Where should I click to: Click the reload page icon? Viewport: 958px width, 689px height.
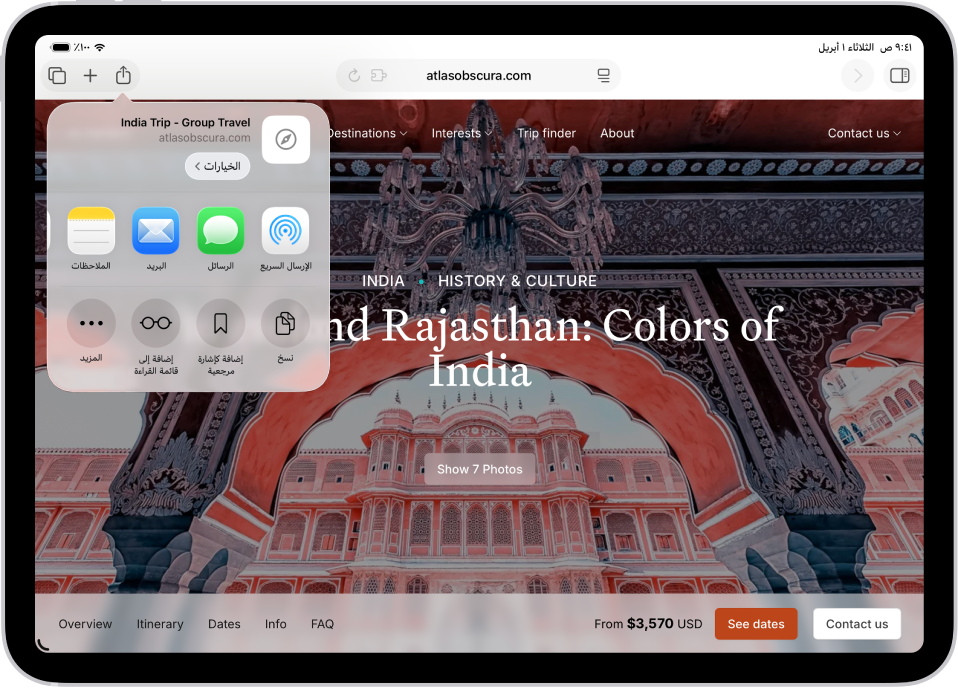pos(354,76)
